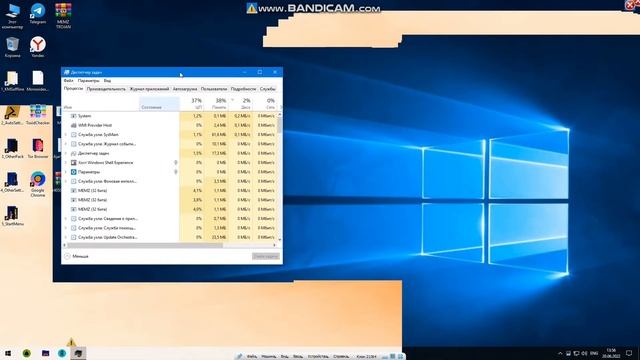Switch to the Журнал приложений tab
Image resolution: width=640 pixels, height=360 pixels.
tap(149, 89)
